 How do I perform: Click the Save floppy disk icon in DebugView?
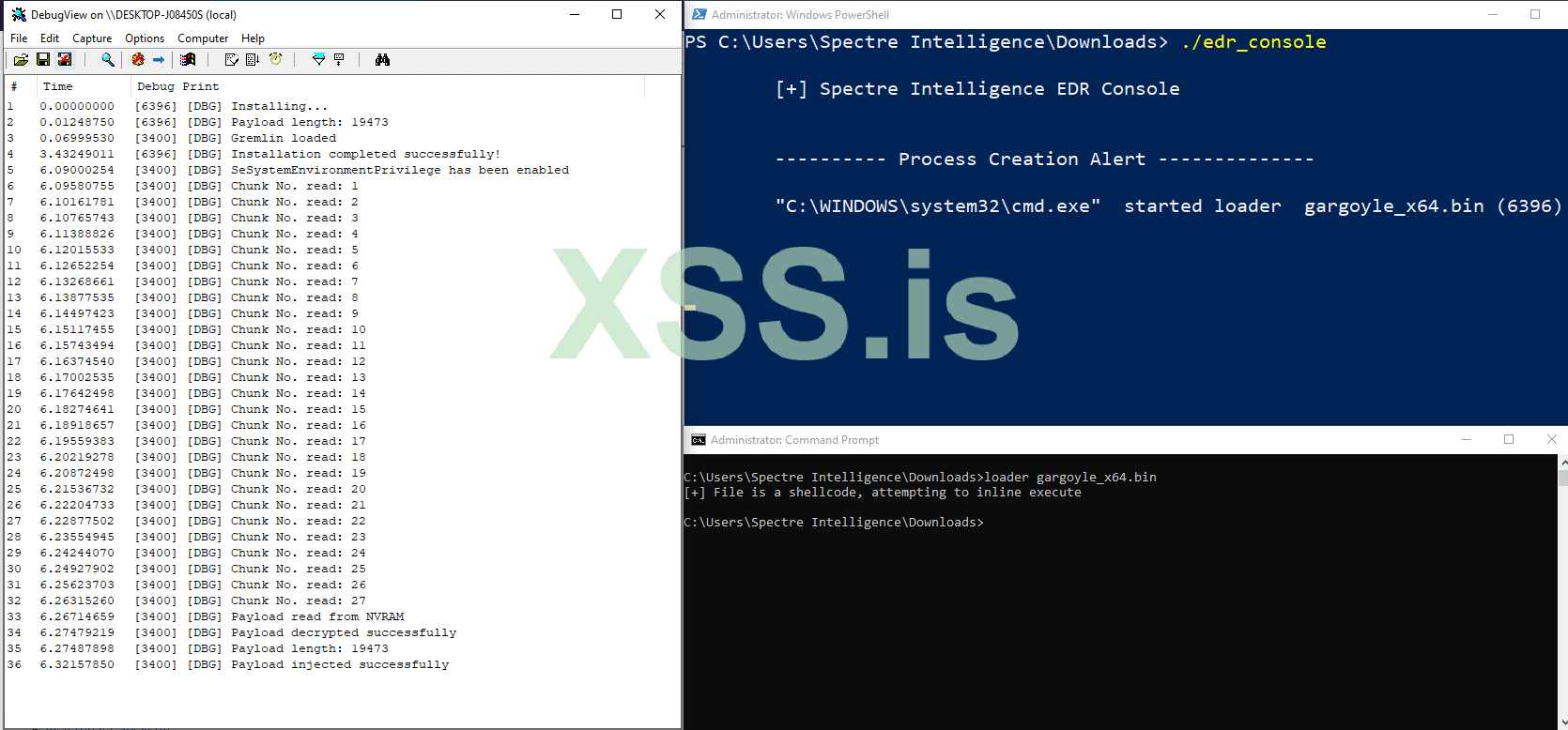(43, 60)
